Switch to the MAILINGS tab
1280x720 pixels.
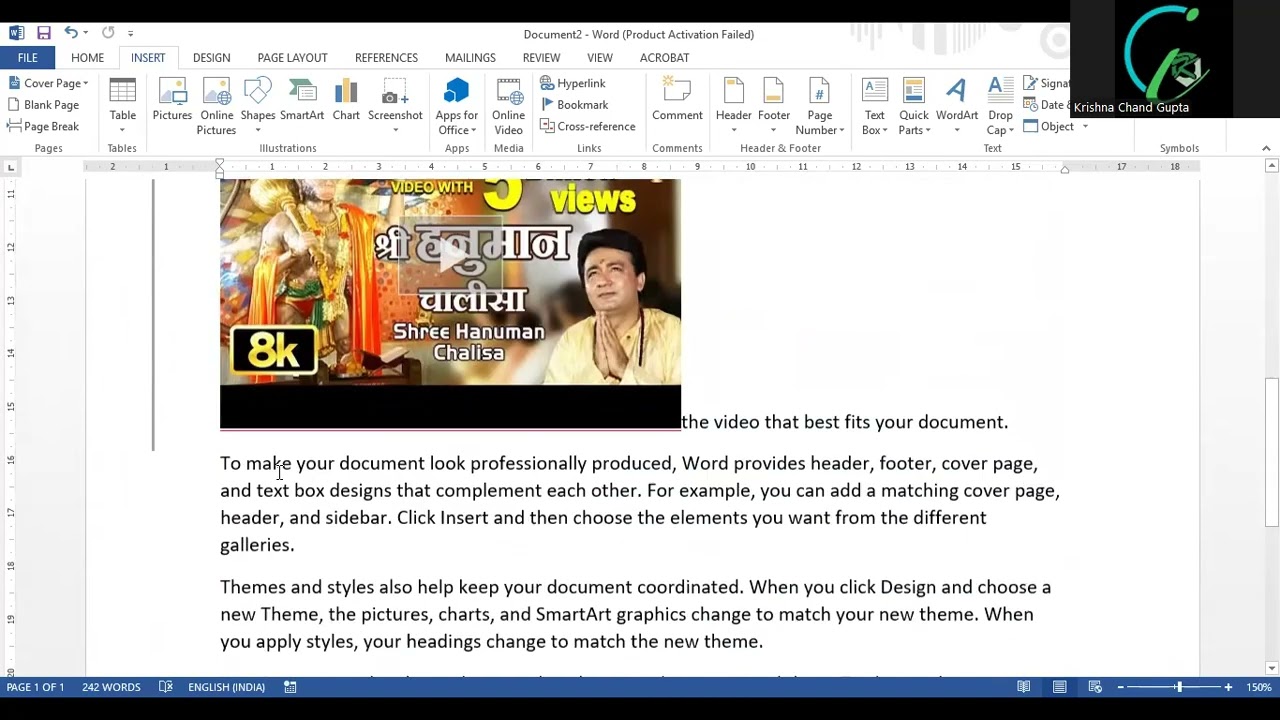click(470, 58)
